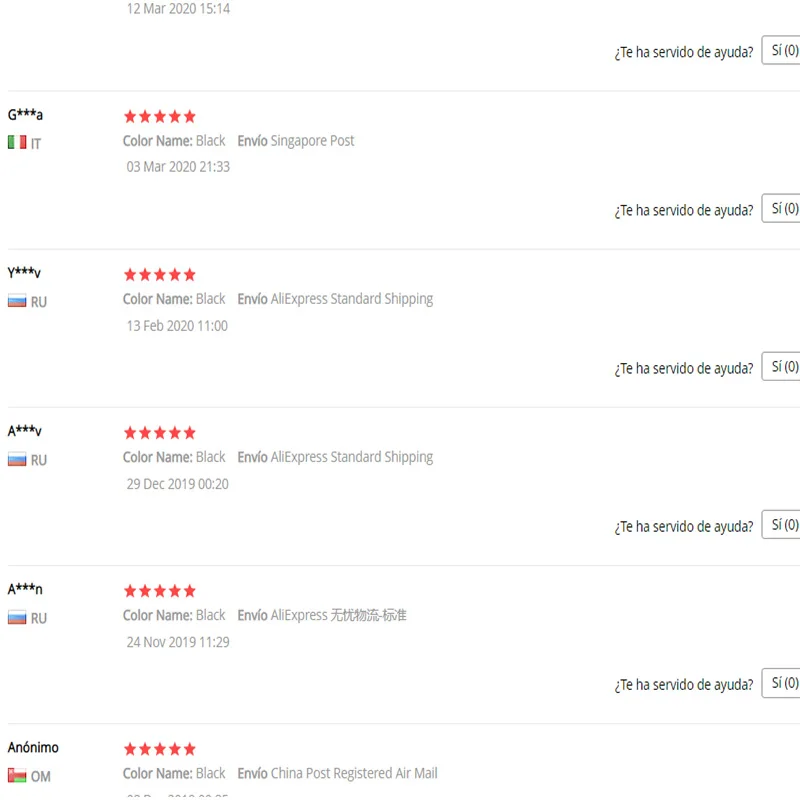The image size is (800, 800).
Task: Mark 12 Mar 2020 review as helpful
Action: pyautogui.click(x=783, y=50)
